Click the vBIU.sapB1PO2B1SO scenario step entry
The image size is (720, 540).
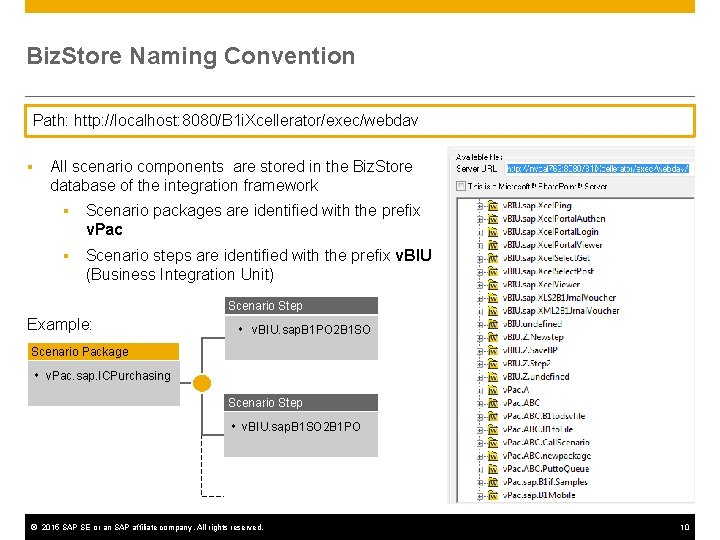click(310, 330)
